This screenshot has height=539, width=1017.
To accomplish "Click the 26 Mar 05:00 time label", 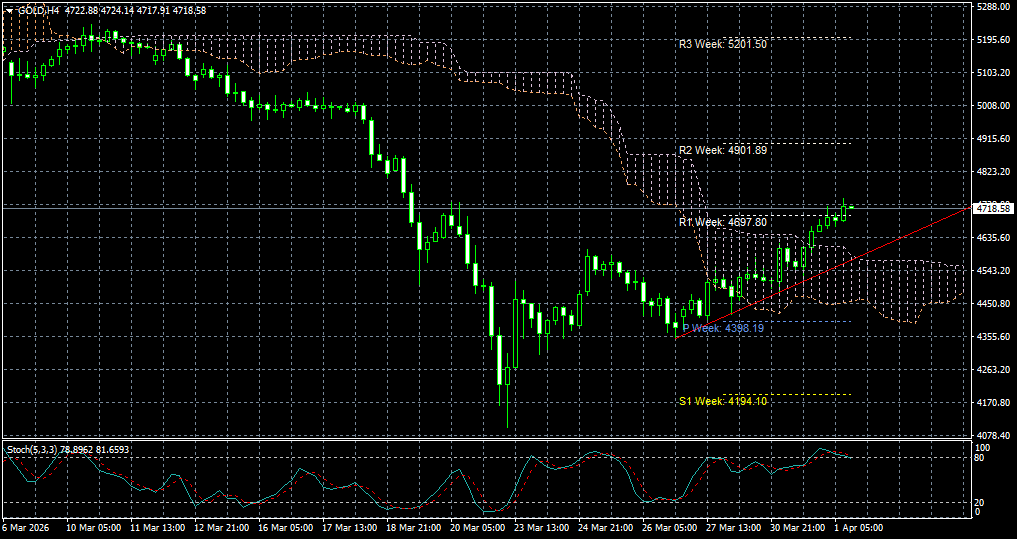I will (671, 529).
